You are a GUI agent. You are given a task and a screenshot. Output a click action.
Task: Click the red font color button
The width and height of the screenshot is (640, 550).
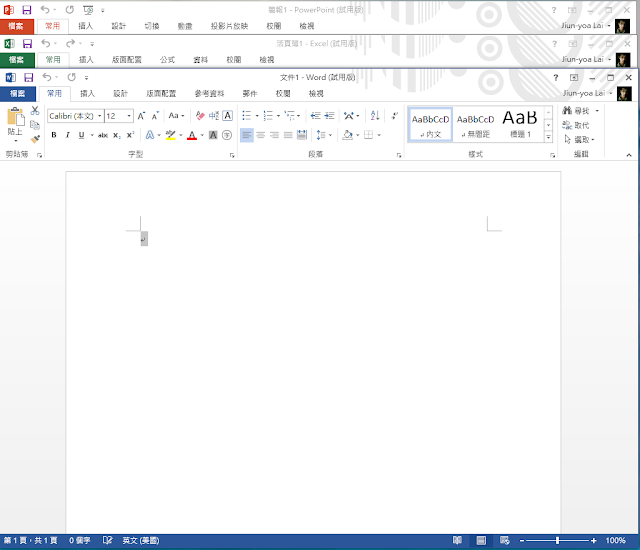coord(192,135)
